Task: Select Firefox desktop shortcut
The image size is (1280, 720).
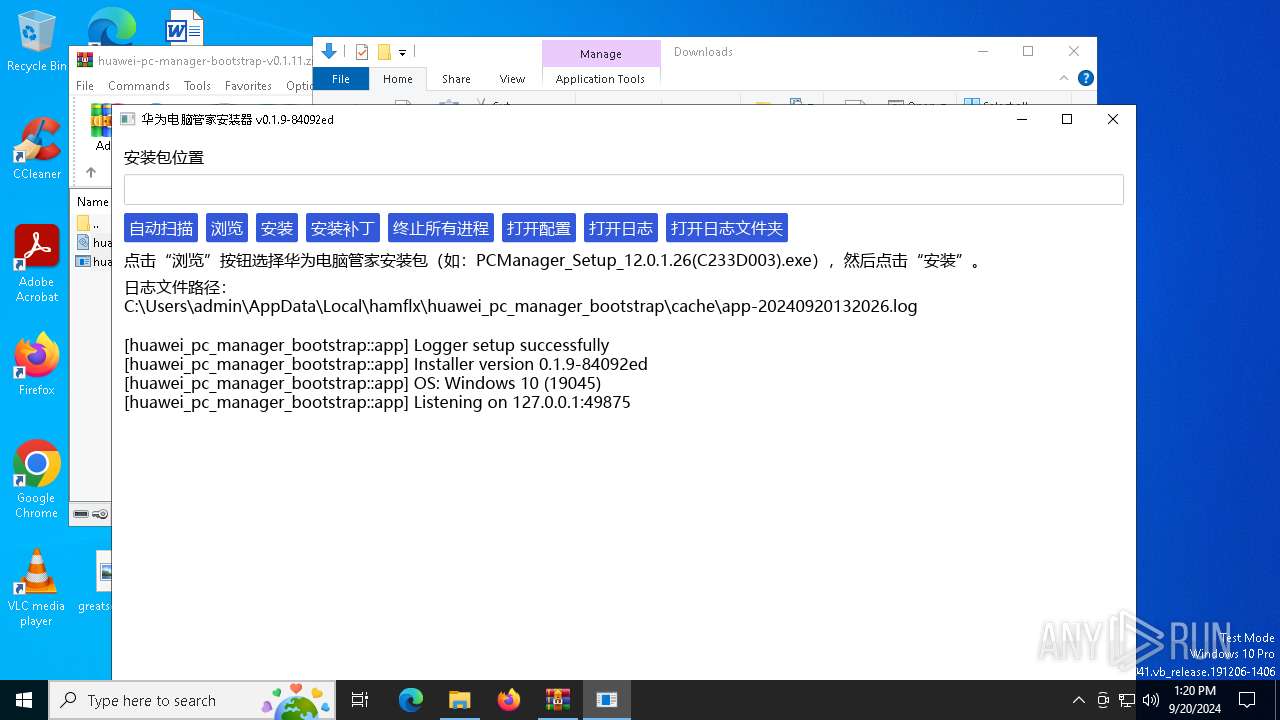Action: pos(37,365)
